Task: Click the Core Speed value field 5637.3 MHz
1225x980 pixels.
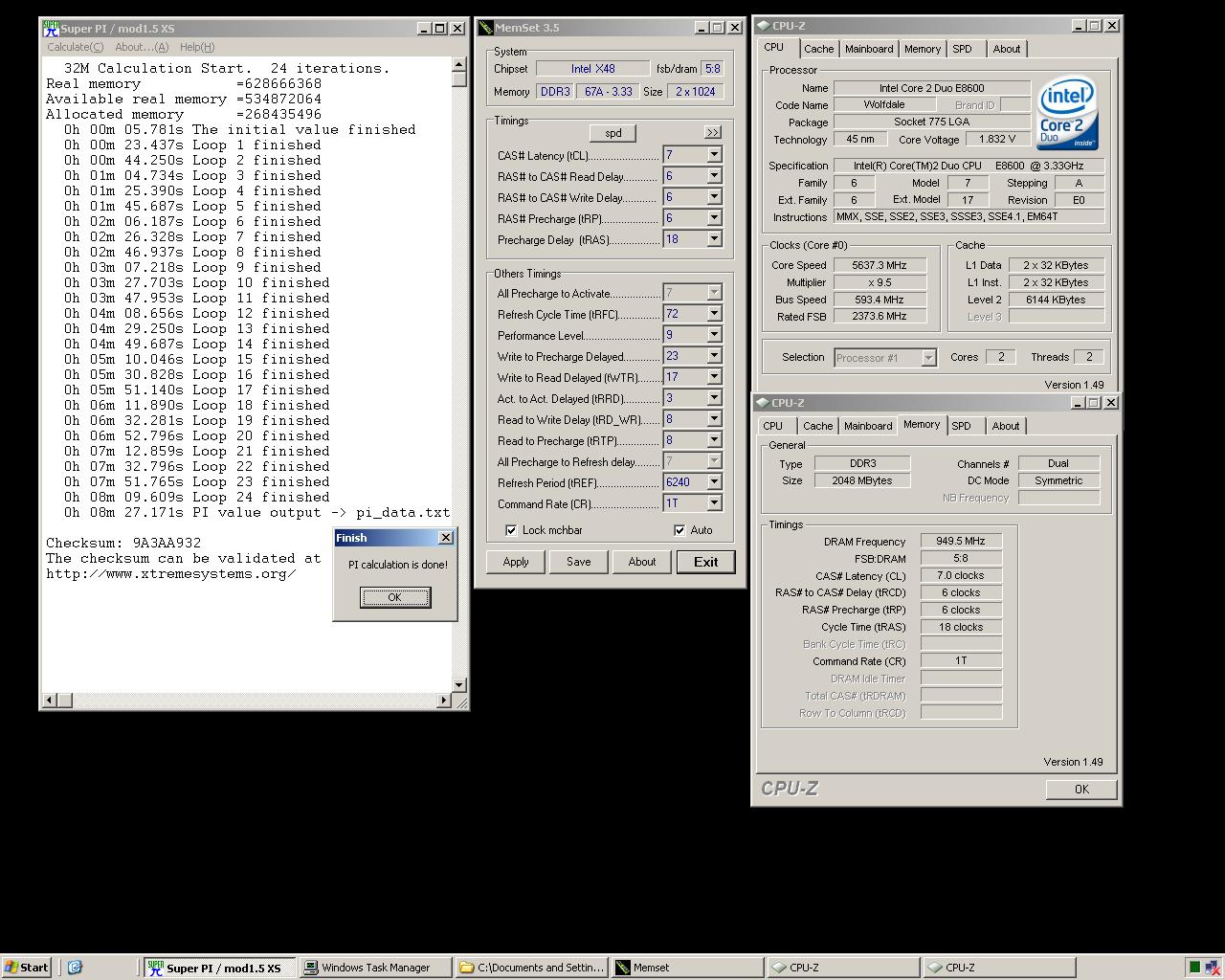Action: click(x=880, y=265)
